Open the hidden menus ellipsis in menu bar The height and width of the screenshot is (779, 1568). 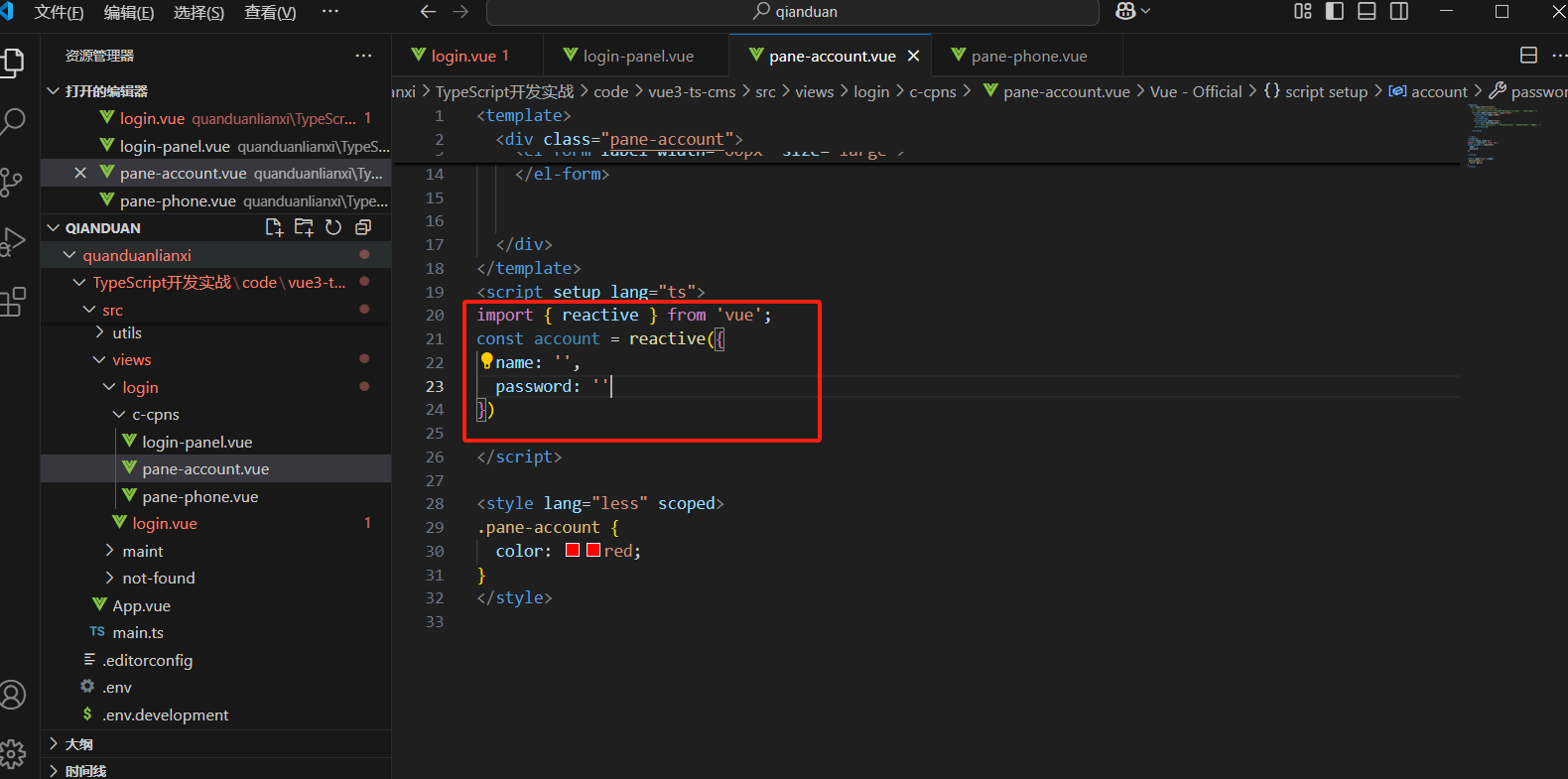[x=330, y=12]
